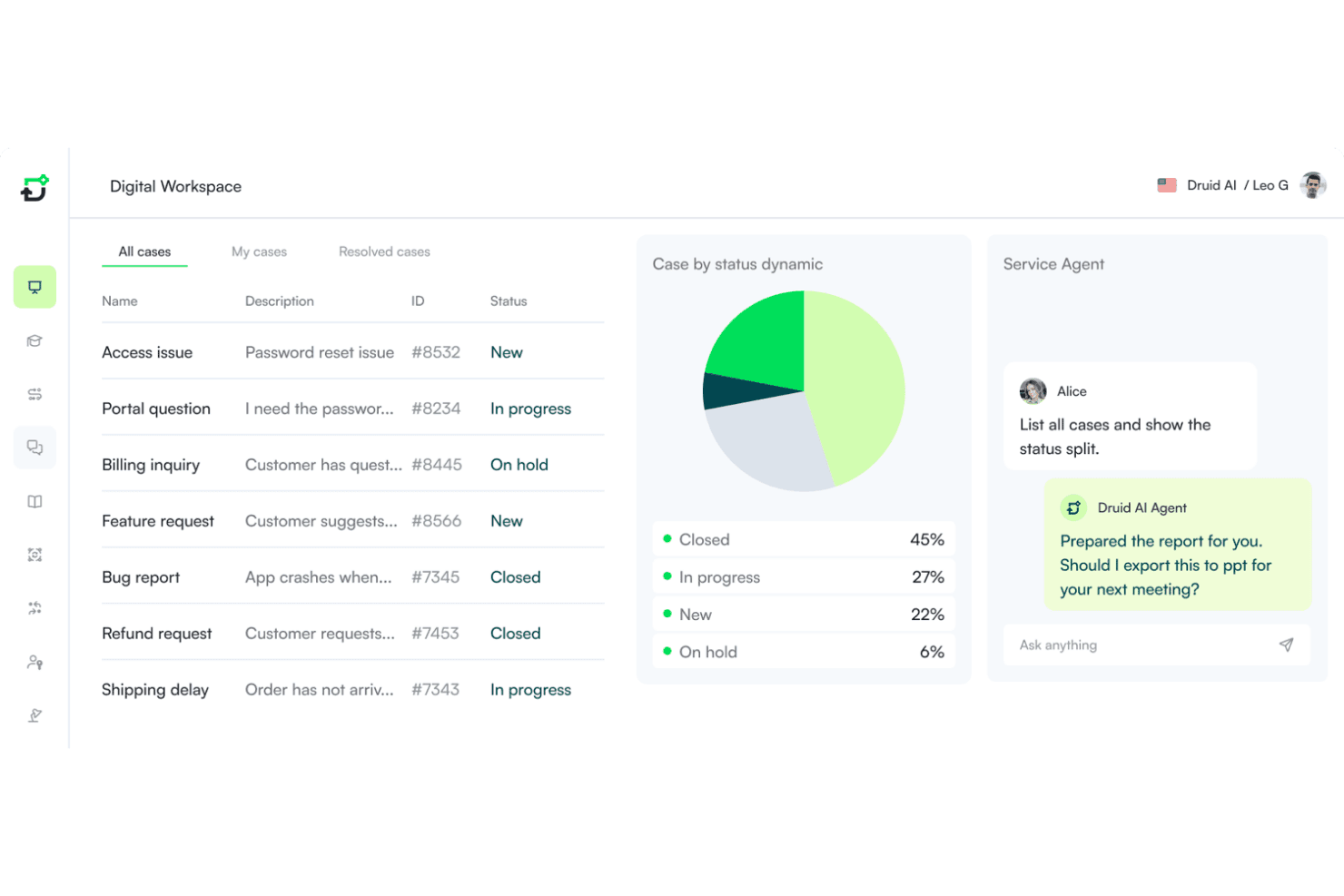Viewport: 1344px width, 896px height.
Task: Open the Refund request case
Action: click(x=353, y=634)
